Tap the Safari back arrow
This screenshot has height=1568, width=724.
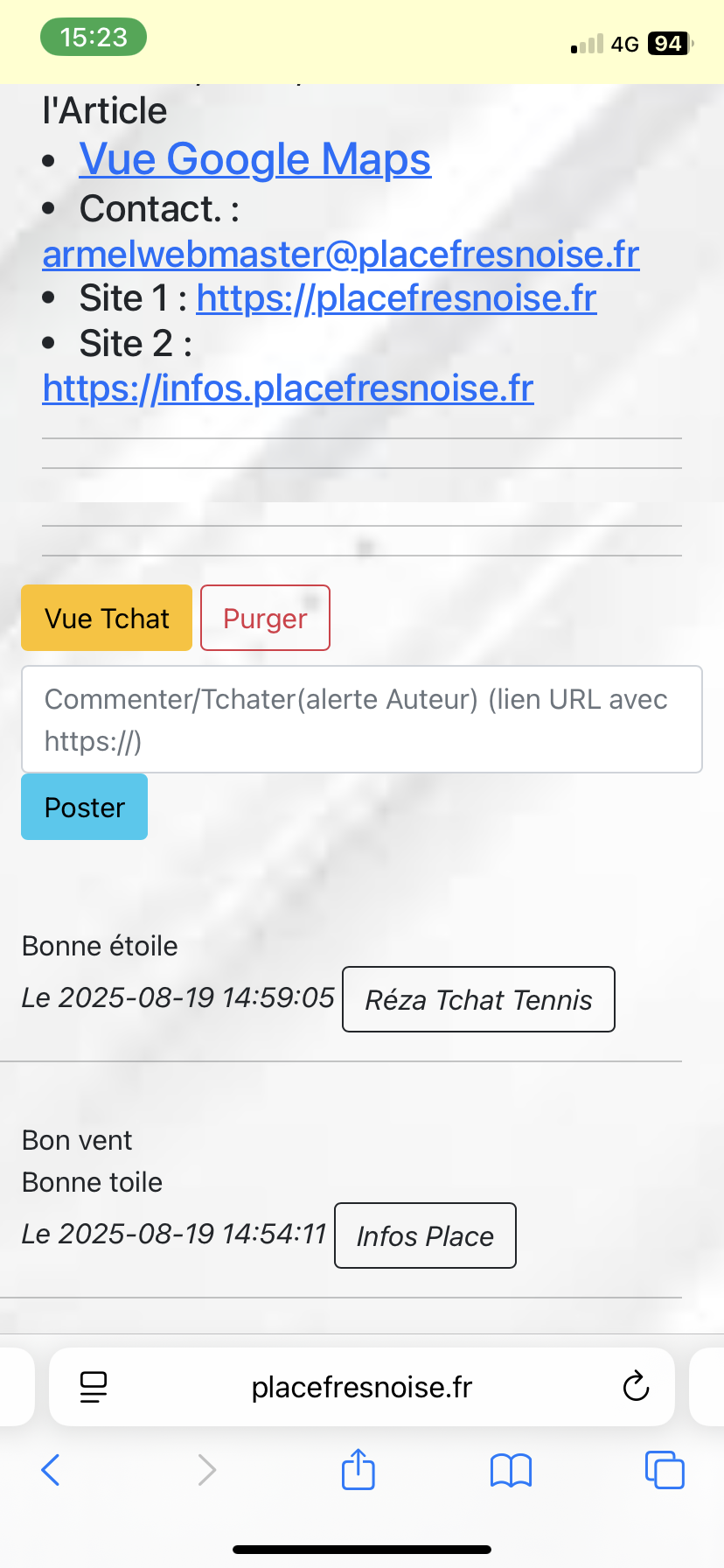51,1470
